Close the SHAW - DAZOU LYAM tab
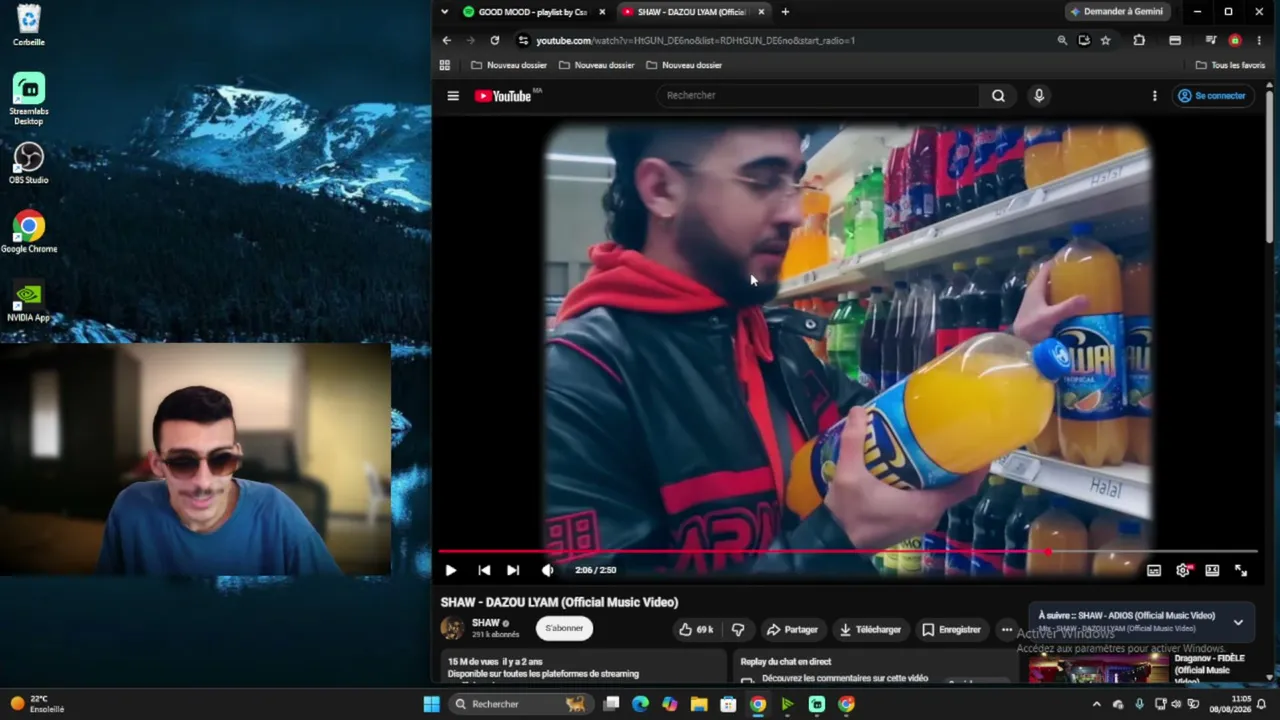Screen dimensions: 1280x720 [x=761, y=12]
